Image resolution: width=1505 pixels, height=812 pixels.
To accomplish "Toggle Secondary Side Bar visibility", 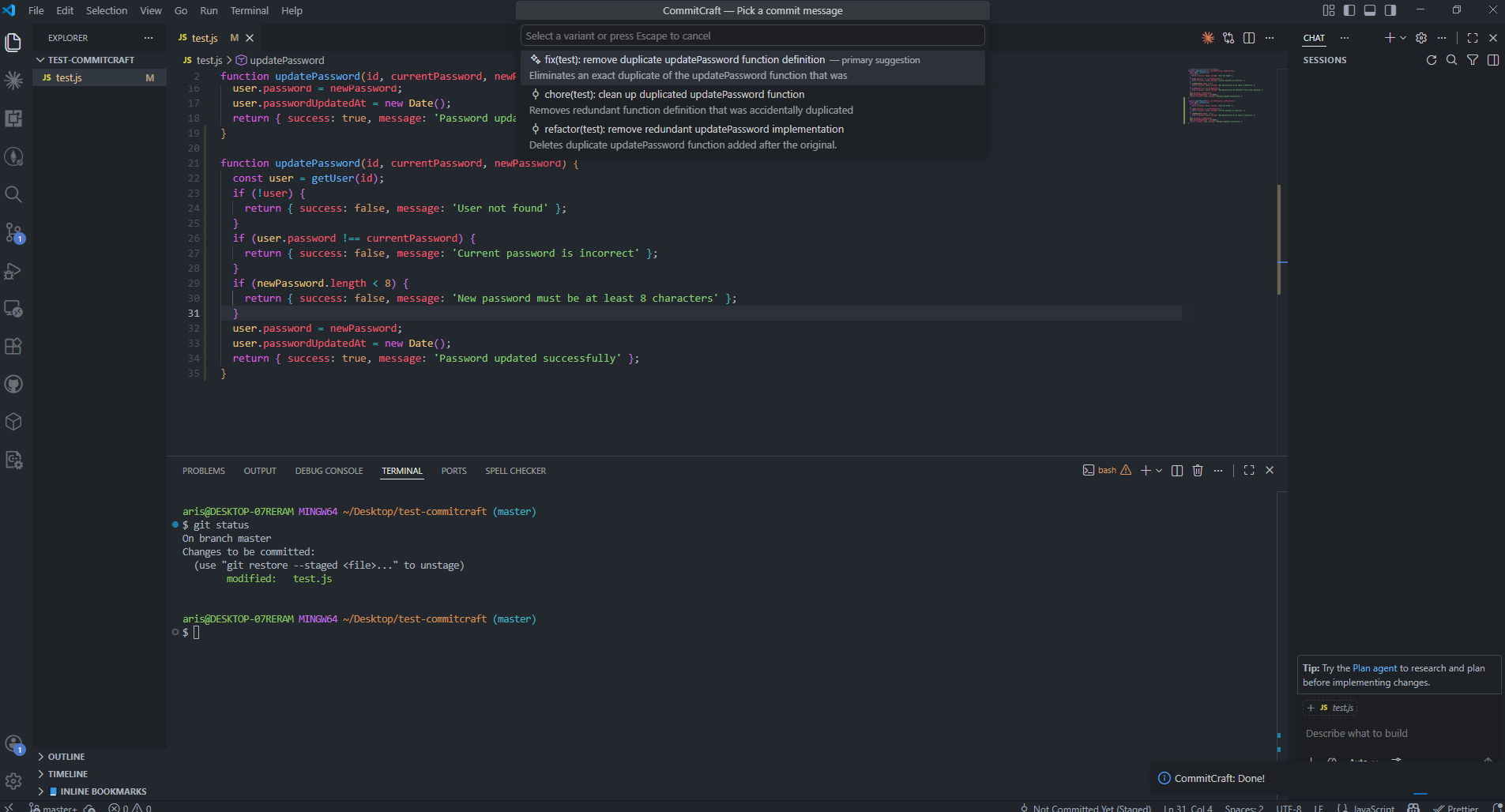I will tap(1390, 10).
